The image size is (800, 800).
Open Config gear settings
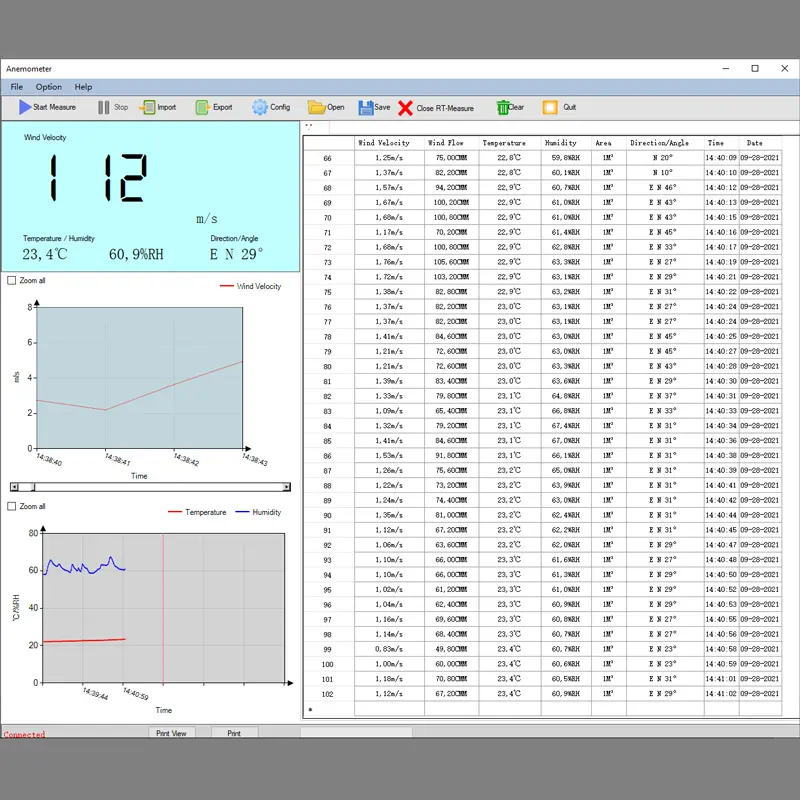260,107
